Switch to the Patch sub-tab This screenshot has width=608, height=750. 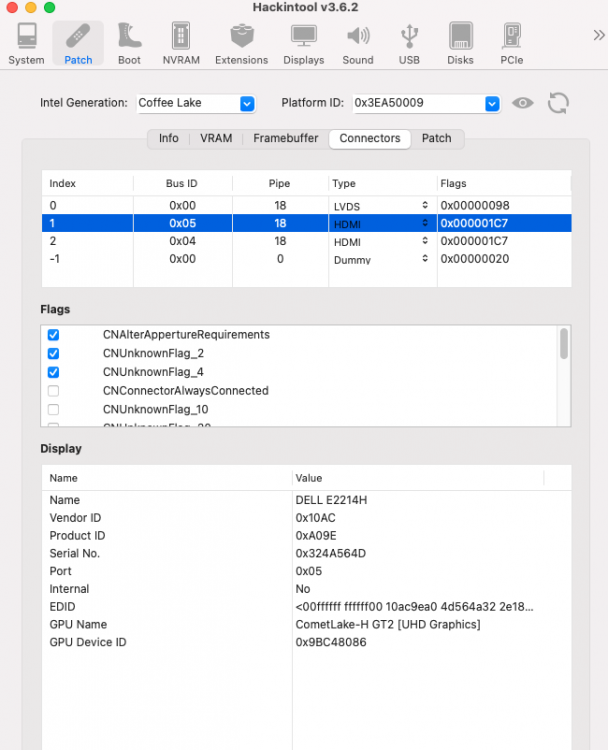436,138
